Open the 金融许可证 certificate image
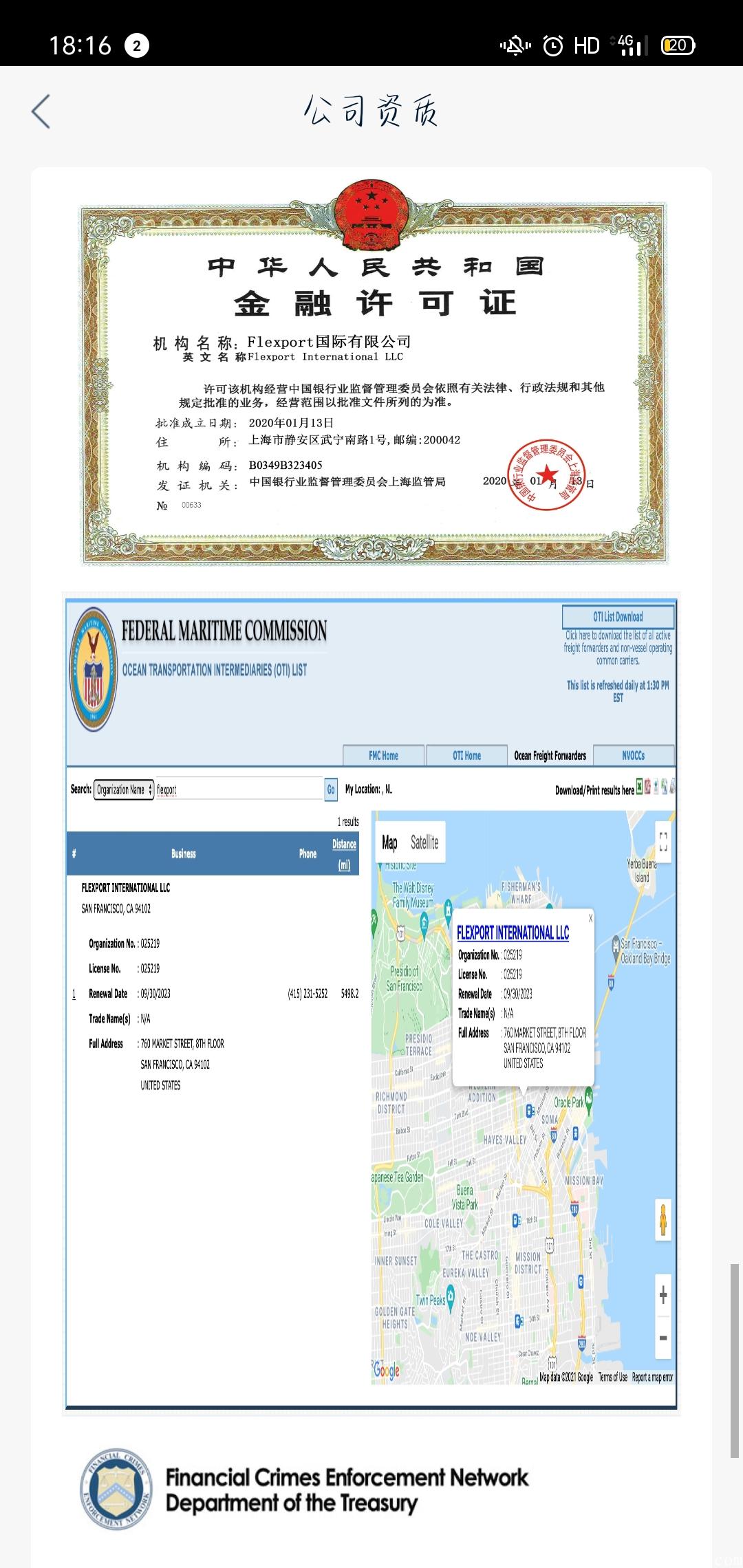This screenshot has width=743, height=1568. coord(374,372)
